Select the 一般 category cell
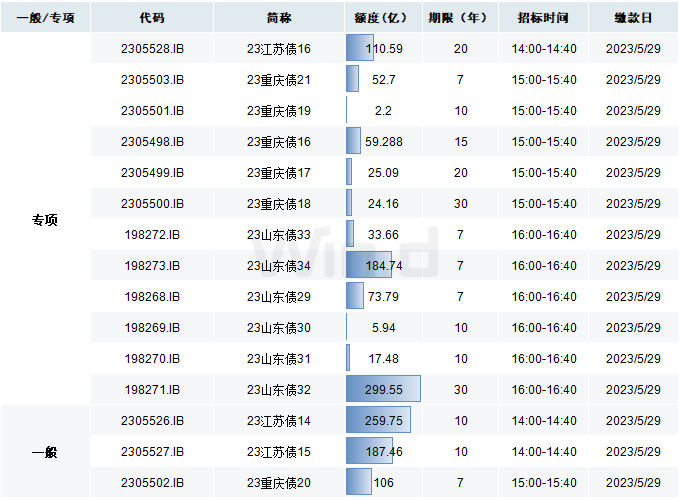679x500 pixels. (45, 452)
